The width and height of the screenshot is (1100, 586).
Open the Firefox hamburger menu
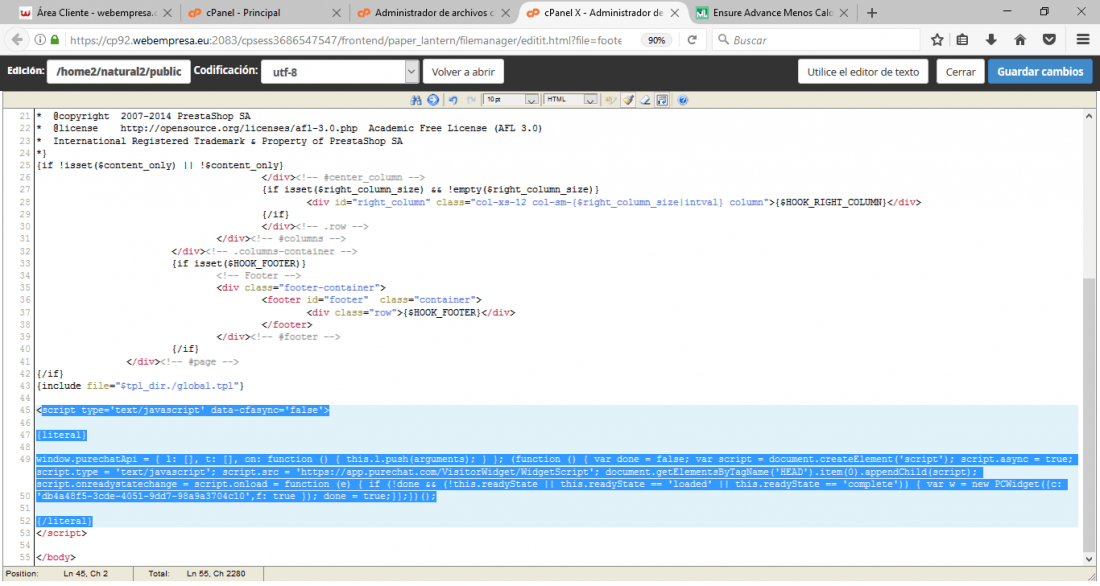tap(1082, 40)
